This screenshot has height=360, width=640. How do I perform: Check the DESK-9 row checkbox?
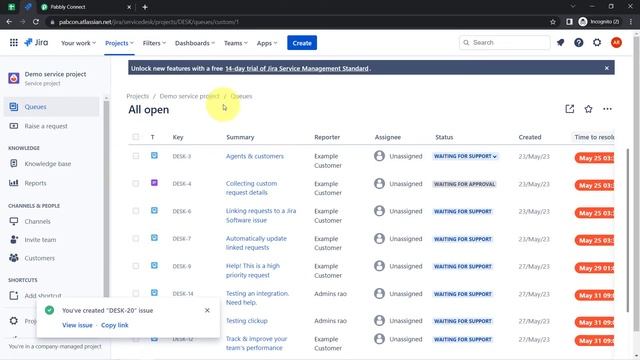136,266
